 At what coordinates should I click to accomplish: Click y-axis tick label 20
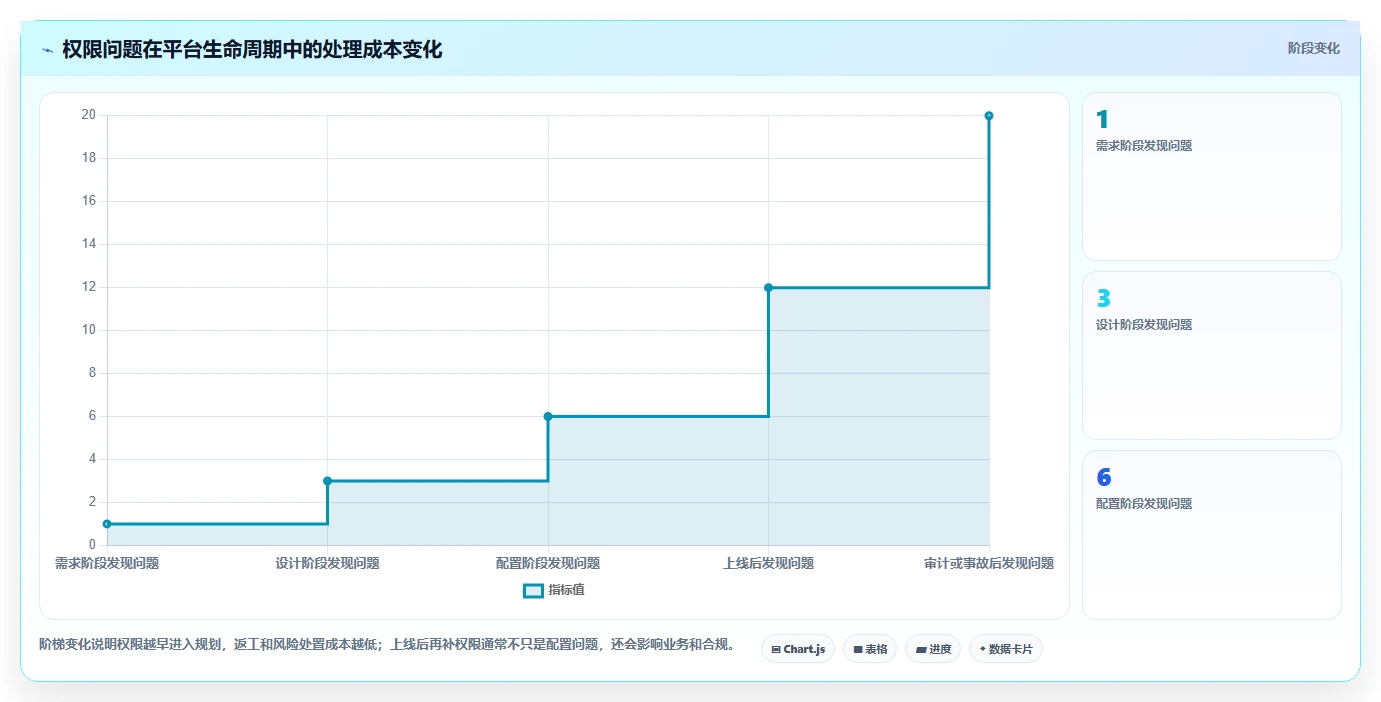(88, 115)
